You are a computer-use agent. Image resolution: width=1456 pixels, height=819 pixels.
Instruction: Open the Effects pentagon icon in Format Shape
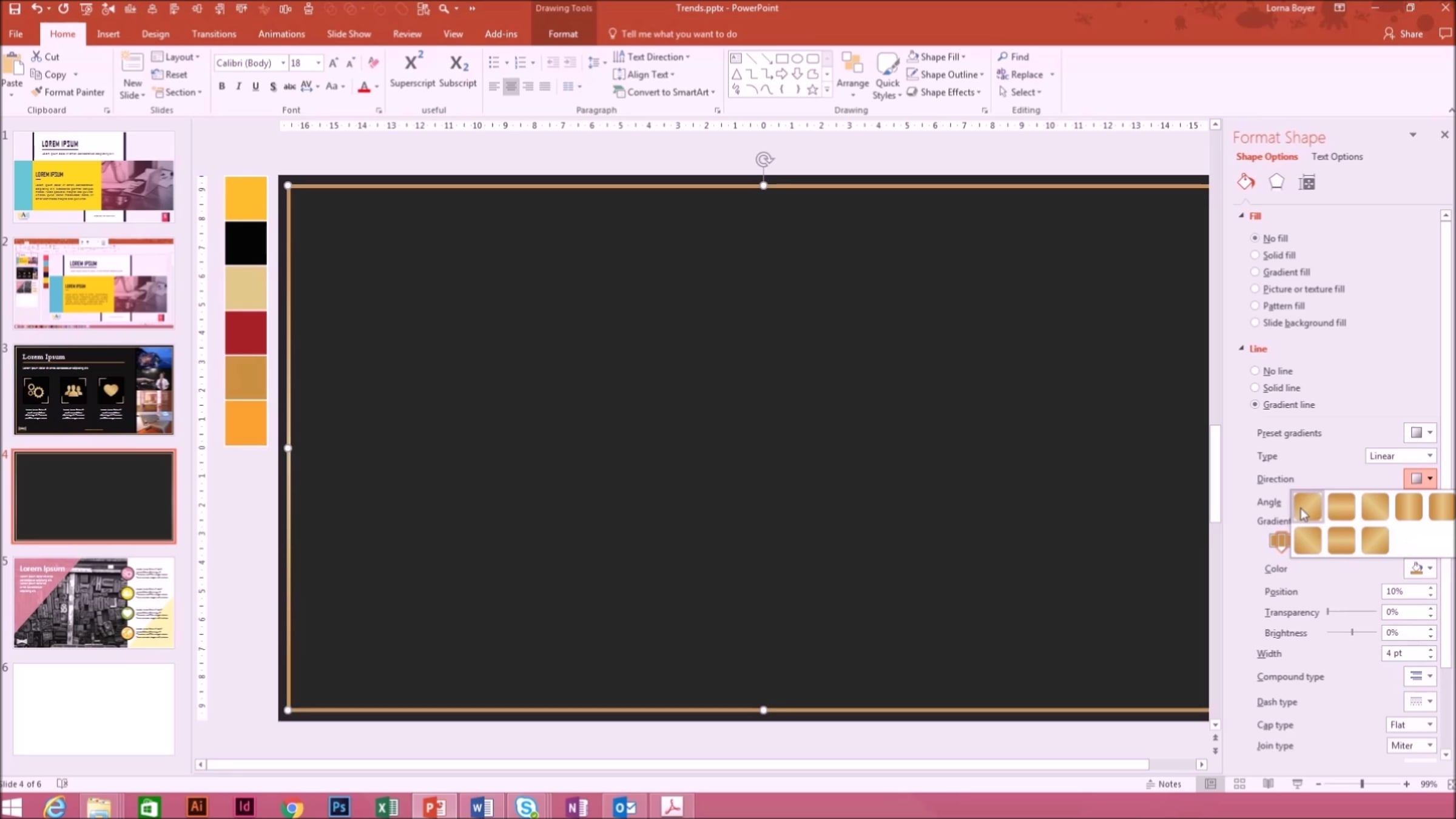(x=1276, y=182)
